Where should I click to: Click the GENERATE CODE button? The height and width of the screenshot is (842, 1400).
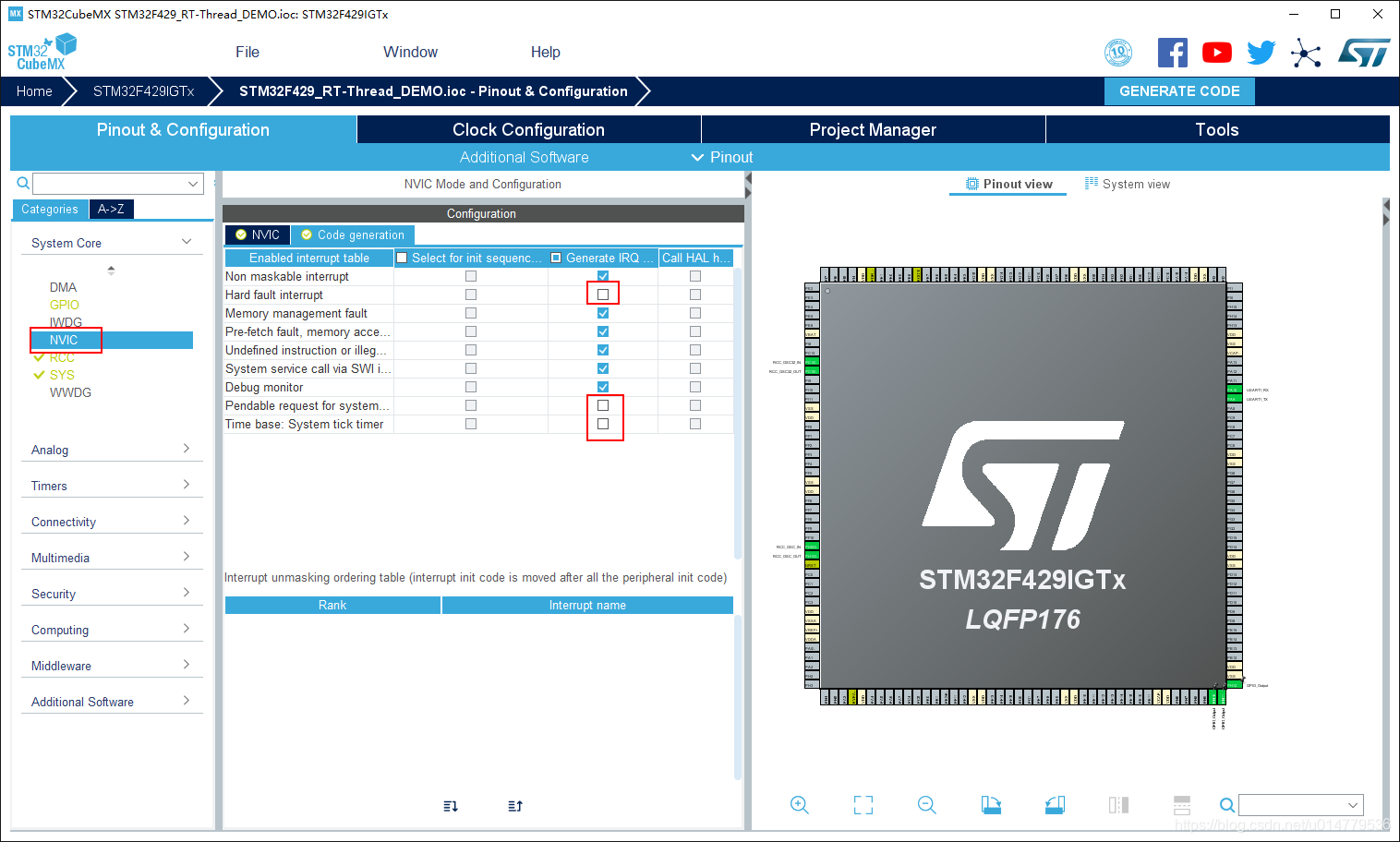pos(1179,90)
